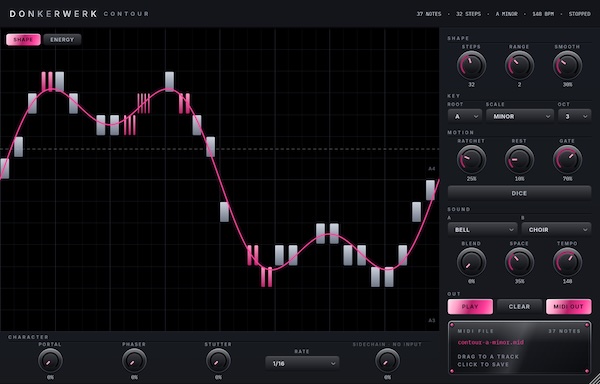The width and height of the screenshot is (600, 384).
Task: Open the RATE dropdown showing 1/16
Action: (x=302, y=363)
